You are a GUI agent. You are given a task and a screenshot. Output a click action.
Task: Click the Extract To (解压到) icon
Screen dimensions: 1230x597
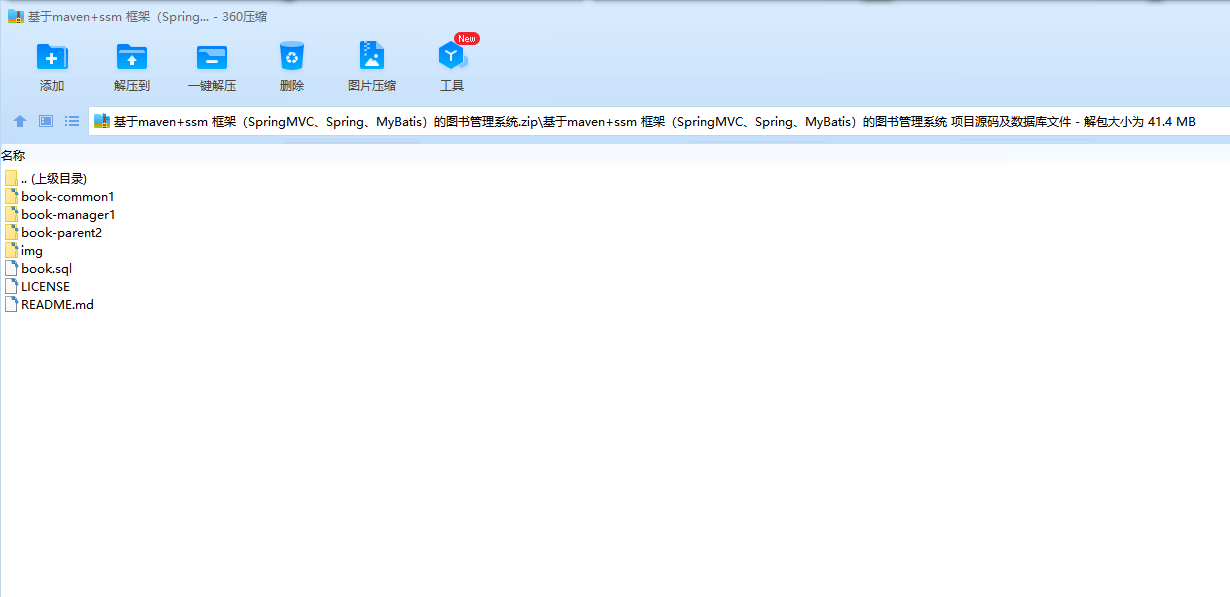point(132,56)
